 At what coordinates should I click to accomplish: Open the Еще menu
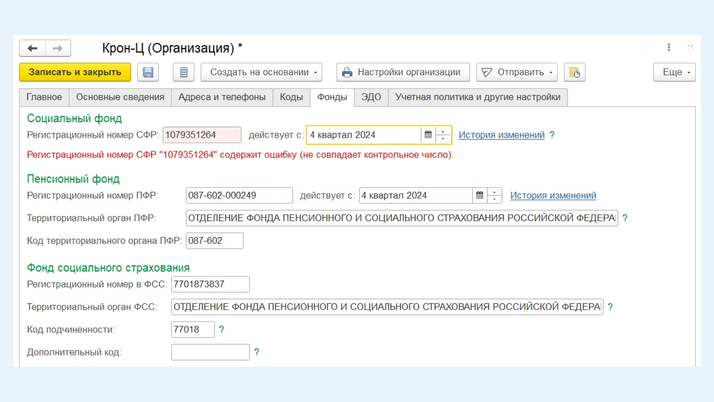point(674,72)
